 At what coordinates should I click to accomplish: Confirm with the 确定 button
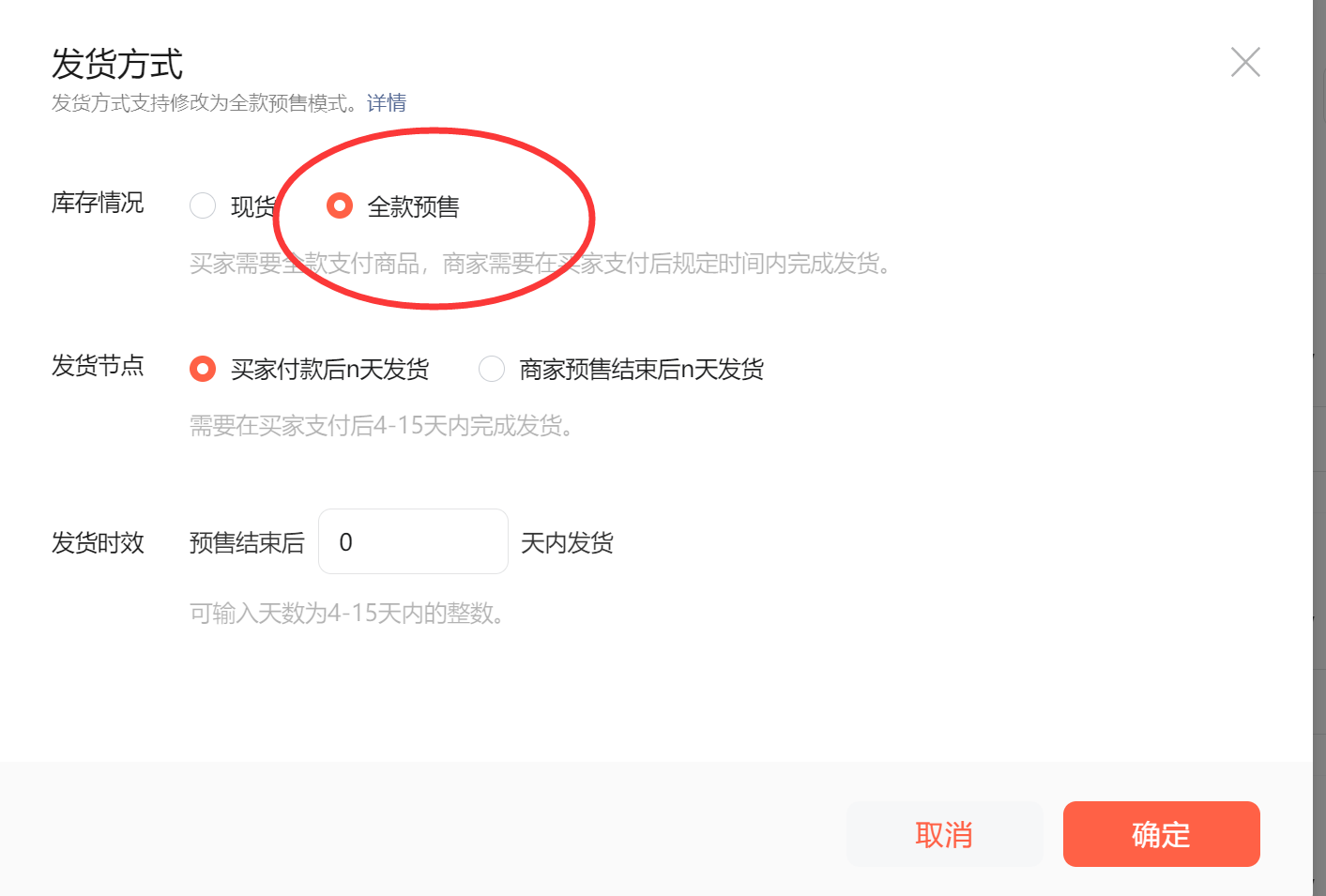pos(1161,834)
